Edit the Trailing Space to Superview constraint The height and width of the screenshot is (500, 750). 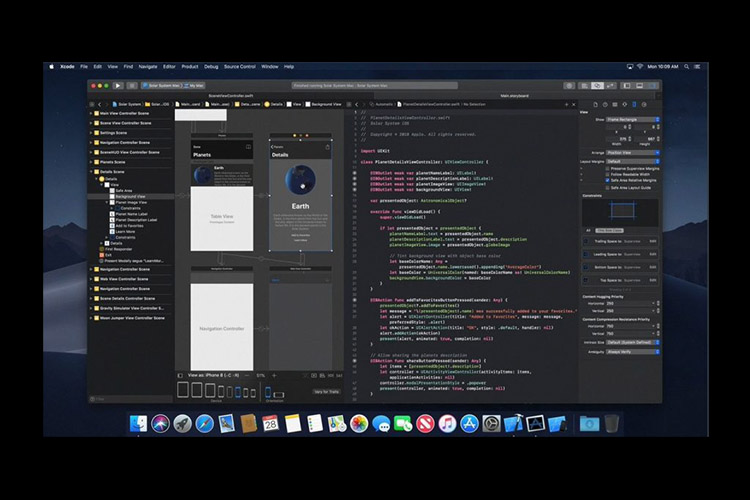tap(652, 241)
